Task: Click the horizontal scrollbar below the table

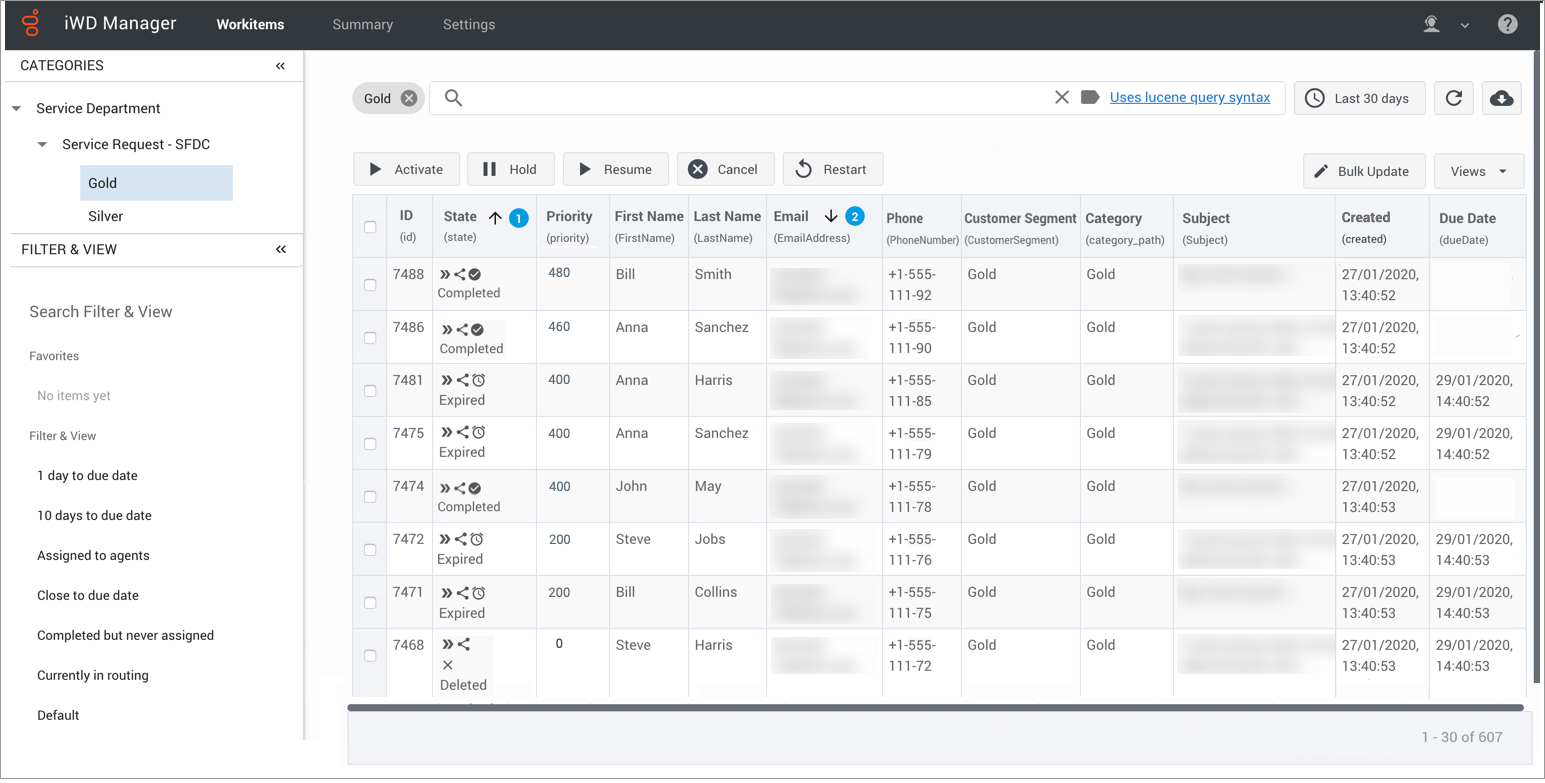Action: [935, 708]
